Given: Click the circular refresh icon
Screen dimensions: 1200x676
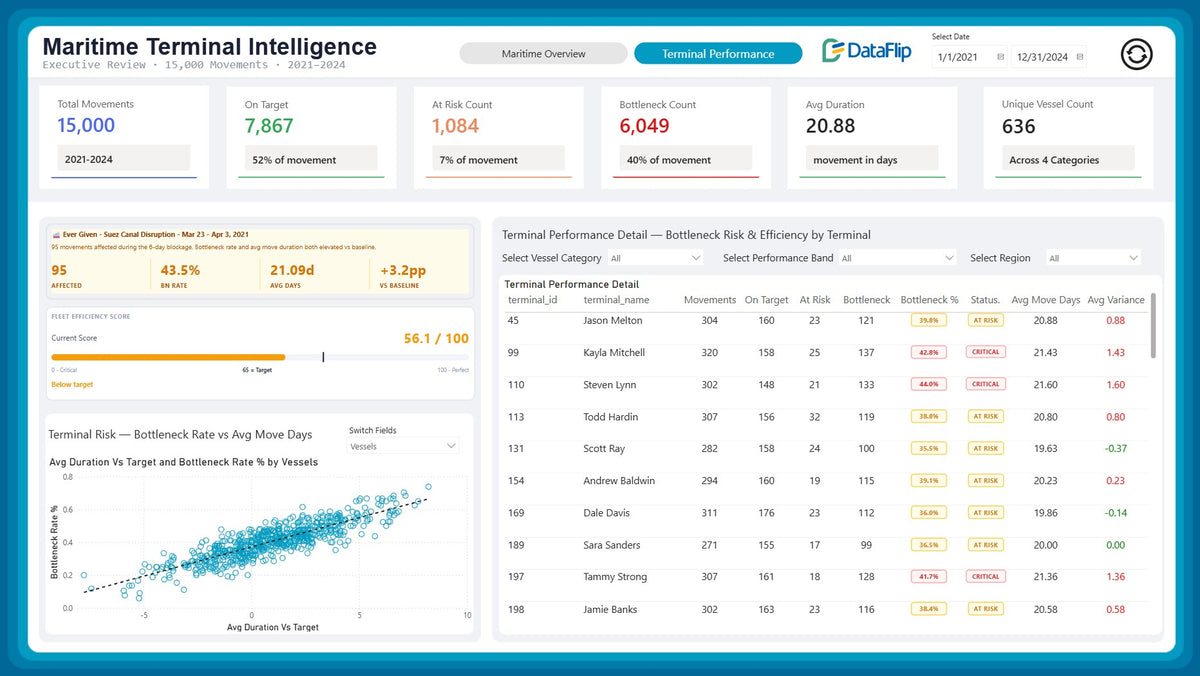Looking at the screenshot, I should coord(1137,54).
